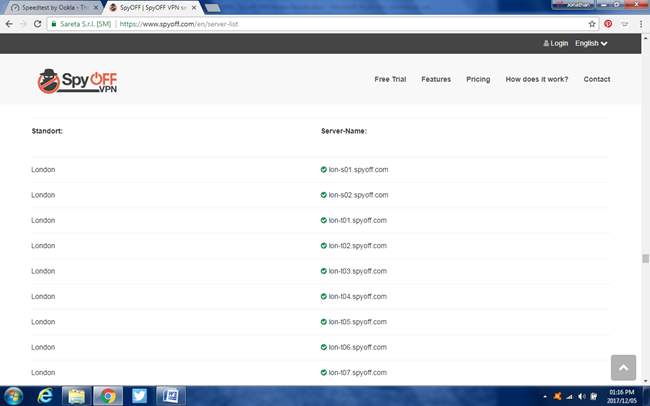
Task: Select the lon-t05.spyoff.com server name
Action: tap(358, 321)
